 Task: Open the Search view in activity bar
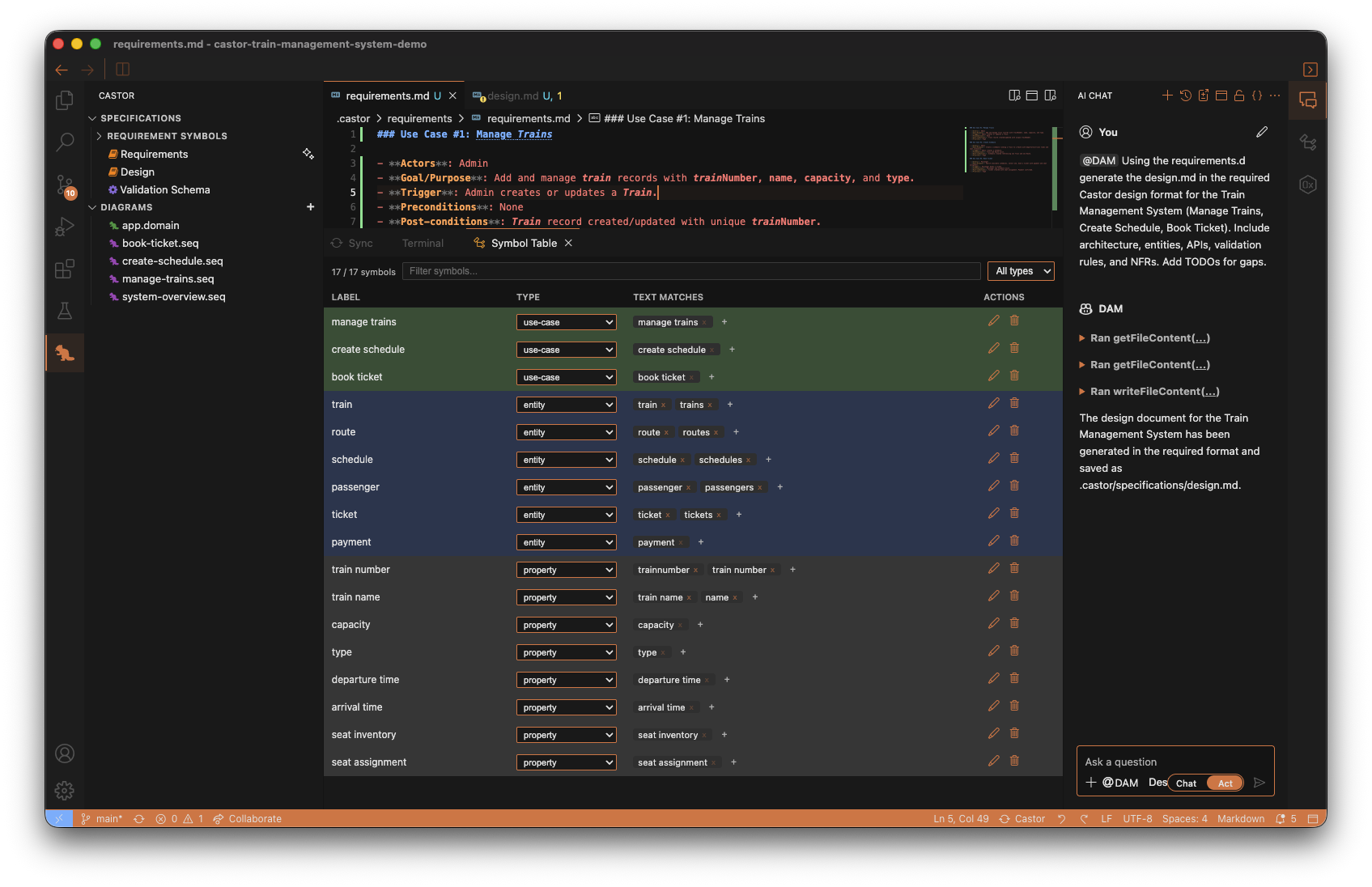point(65,142)
